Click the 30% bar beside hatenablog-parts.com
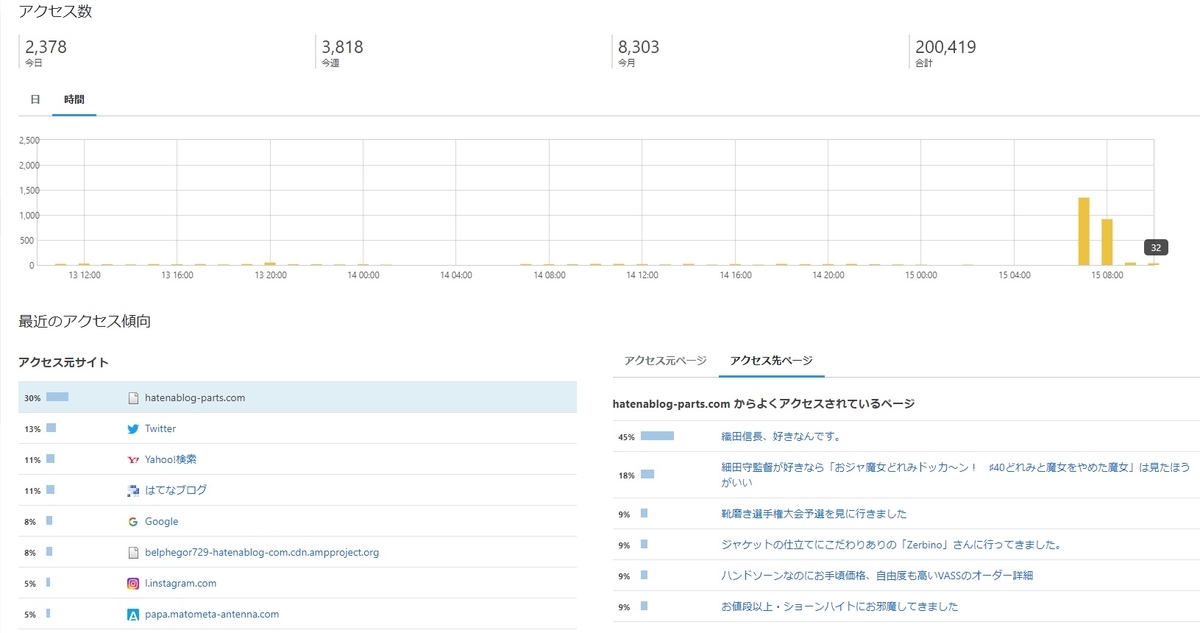This screenshot has width=1200, height=633. [x=57, y=397]
